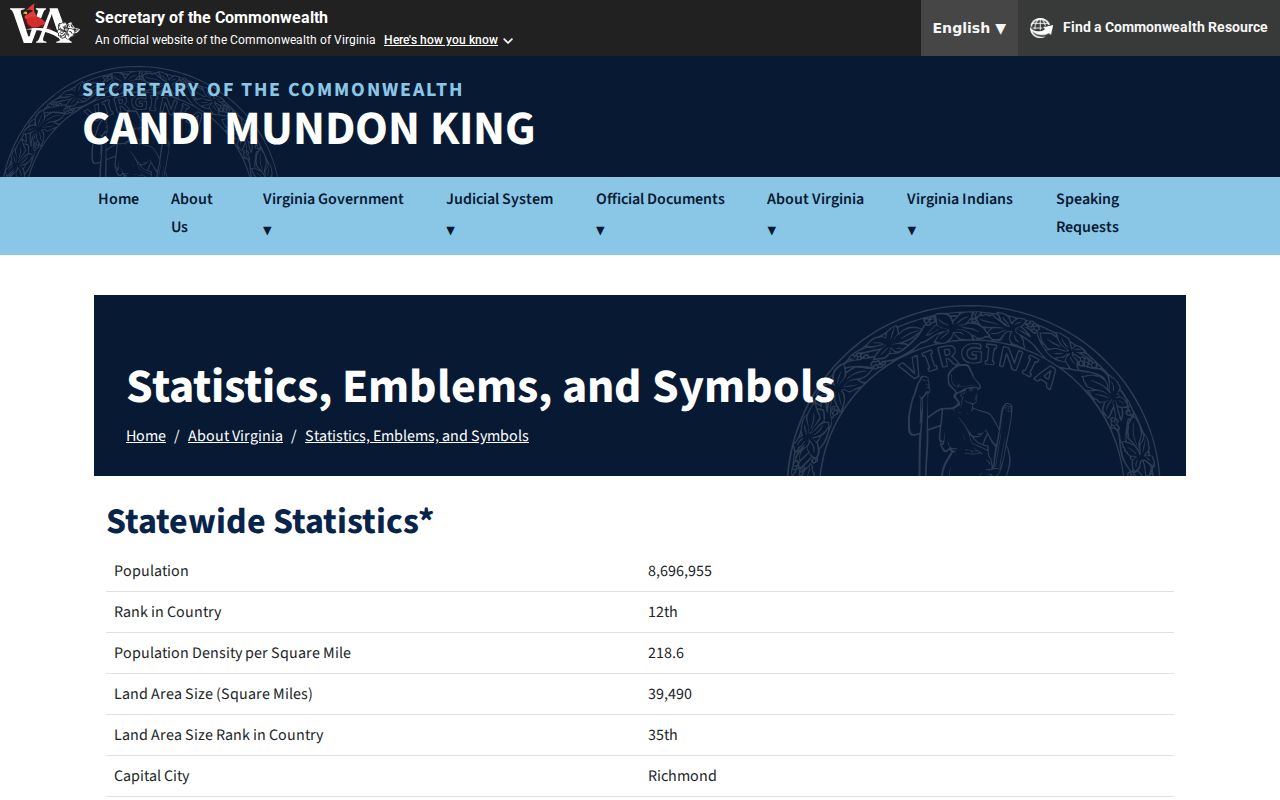Viewport: 1280px width, 800px height.
Task: Open the English language dropdown
Action: [969, 28]
